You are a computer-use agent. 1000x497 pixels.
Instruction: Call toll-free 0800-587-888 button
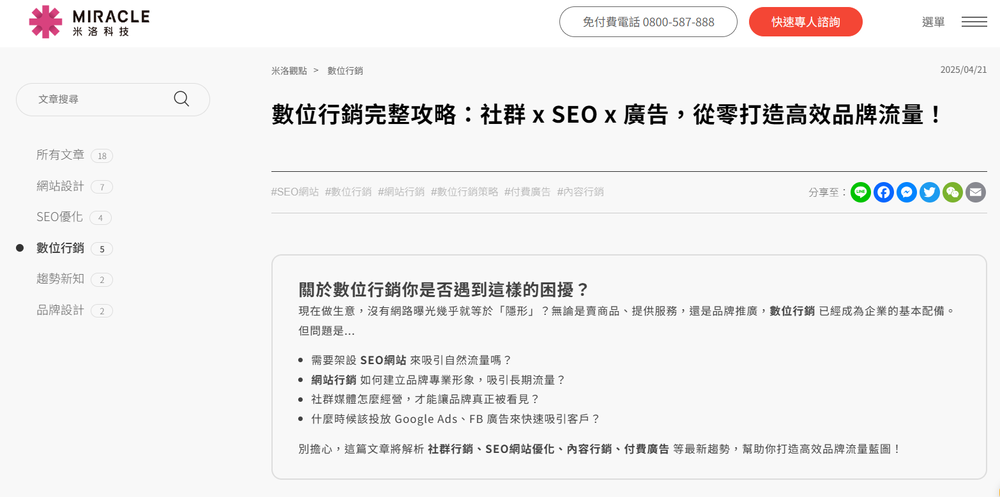[x=648, y=22]
